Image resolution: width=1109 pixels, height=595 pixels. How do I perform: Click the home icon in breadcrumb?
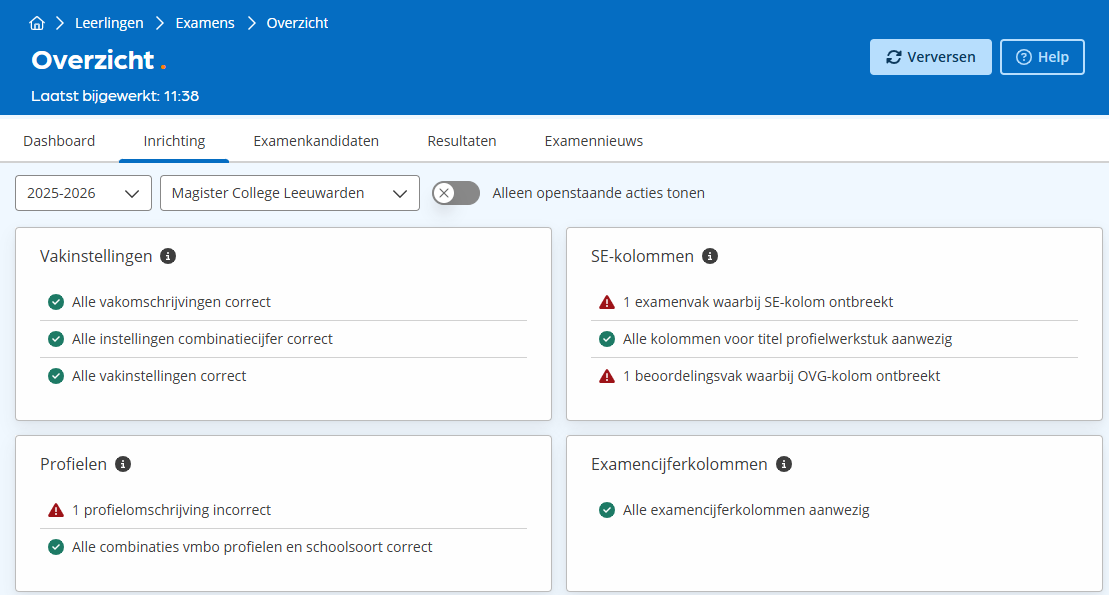pyautogui.click(x=37, y=23)
